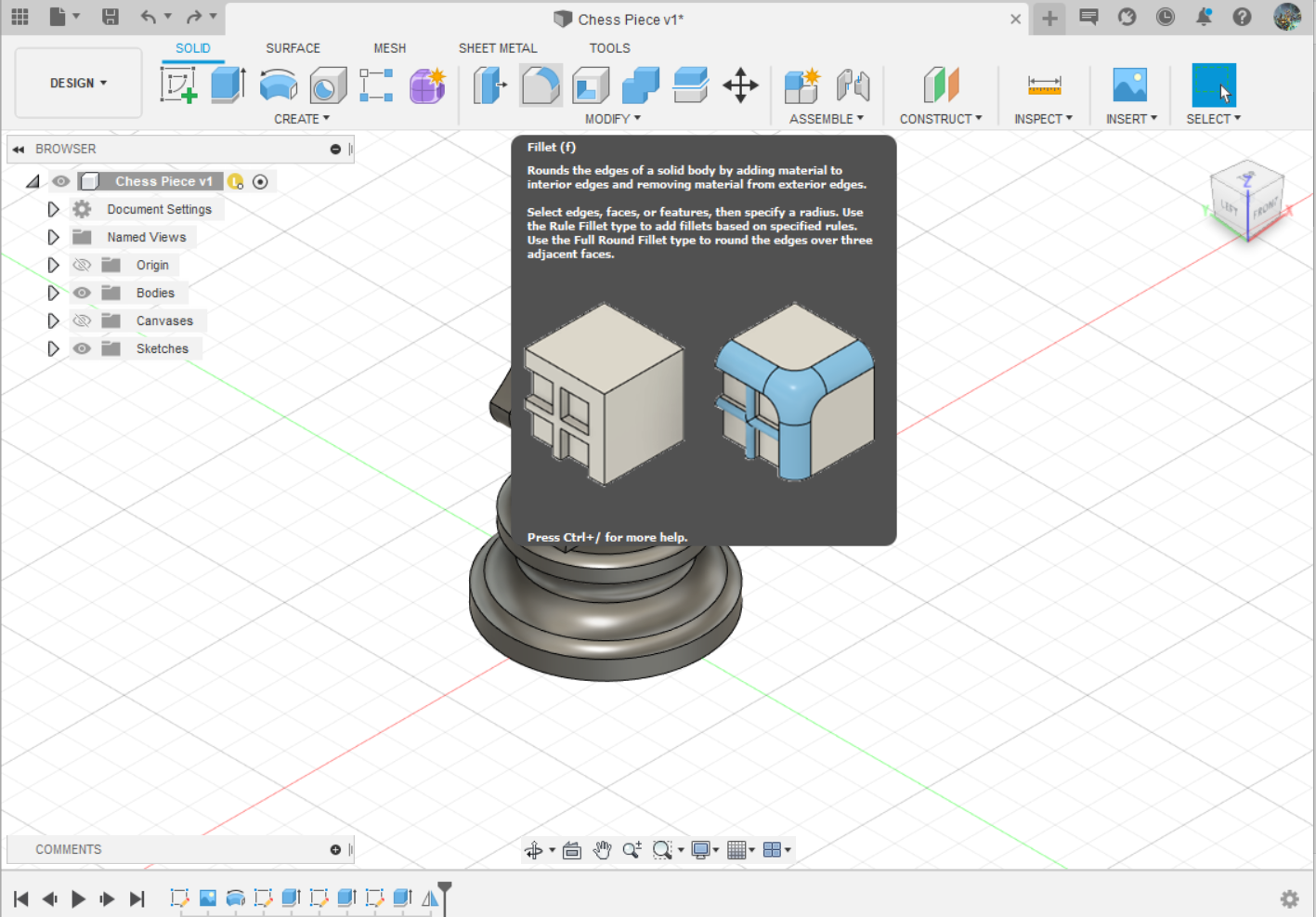This screenshot has width=1316, height=917.
Task: Select the Create Sketch tool
Action: tap(178, 85)
